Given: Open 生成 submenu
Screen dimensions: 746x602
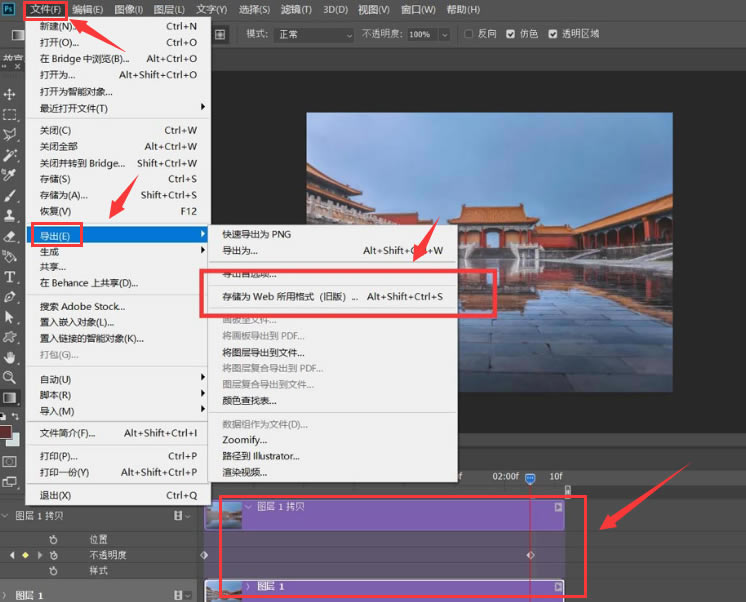Looking at the screenshot, I should tap(118, 251).
